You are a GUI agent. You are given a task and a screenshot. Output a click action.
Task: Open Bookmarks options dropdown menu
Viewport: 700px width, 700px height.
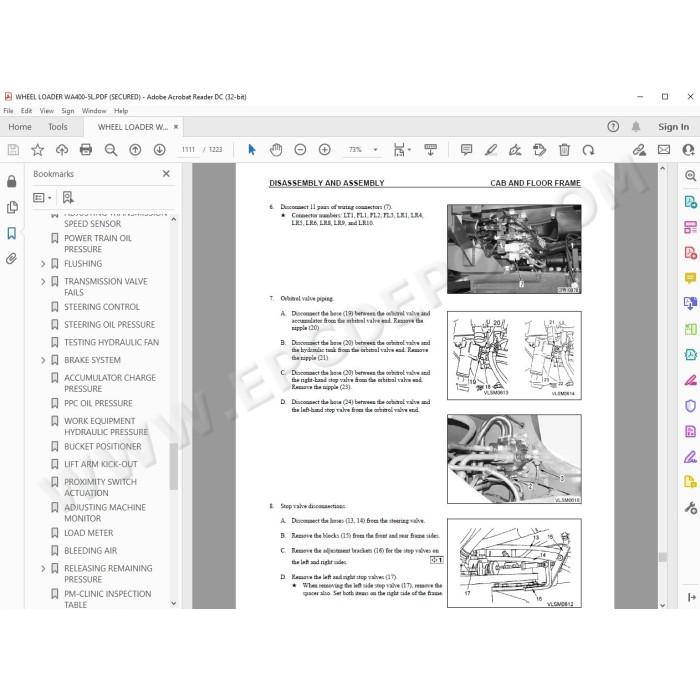42,197
